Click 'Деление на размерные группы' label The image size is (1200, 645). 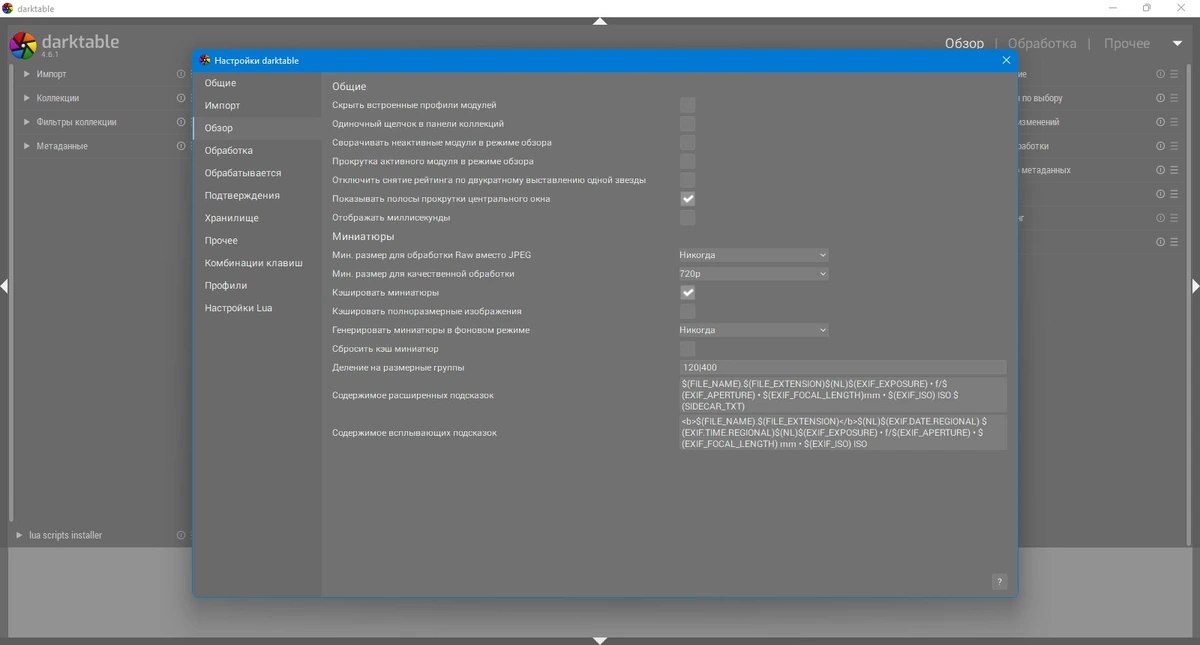click(x=398, y=368)
